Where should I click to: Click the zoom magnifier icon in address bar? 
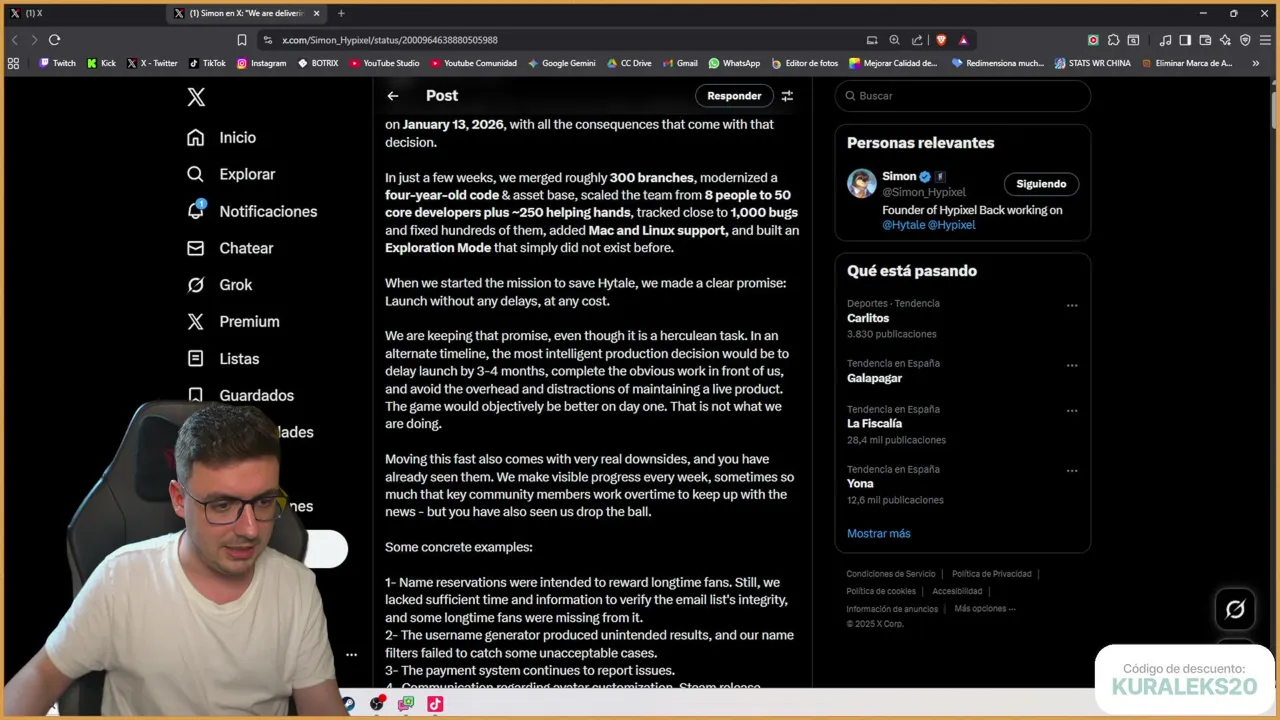(894, 40)
